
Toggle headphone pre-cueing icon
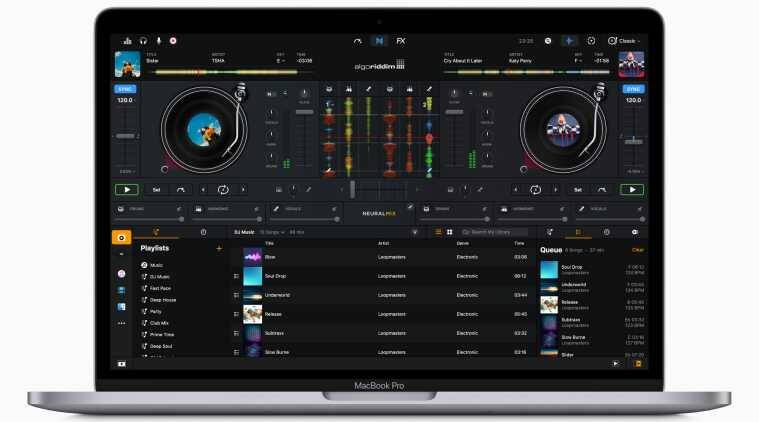(143, 41)
